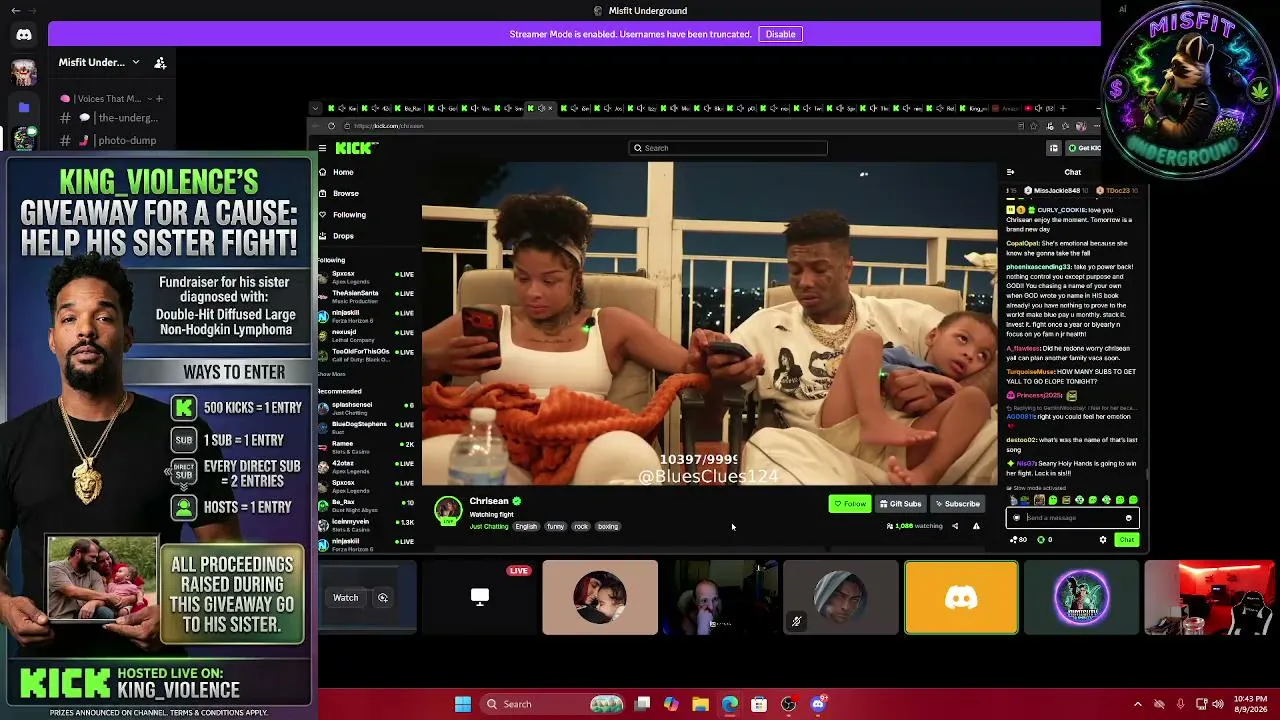Open the theater layout icon in header
This screenshot has width=1280, height=720.
coord(1053,148)
